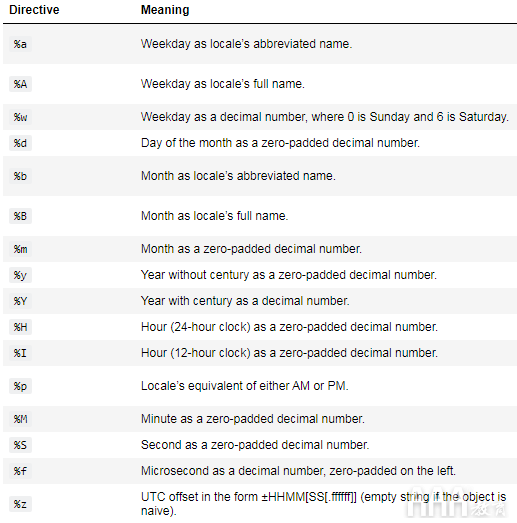The height and width of the screenshot is (523, 517).
Task: Click the %M minute directive badge
Action: coord(20,419)
